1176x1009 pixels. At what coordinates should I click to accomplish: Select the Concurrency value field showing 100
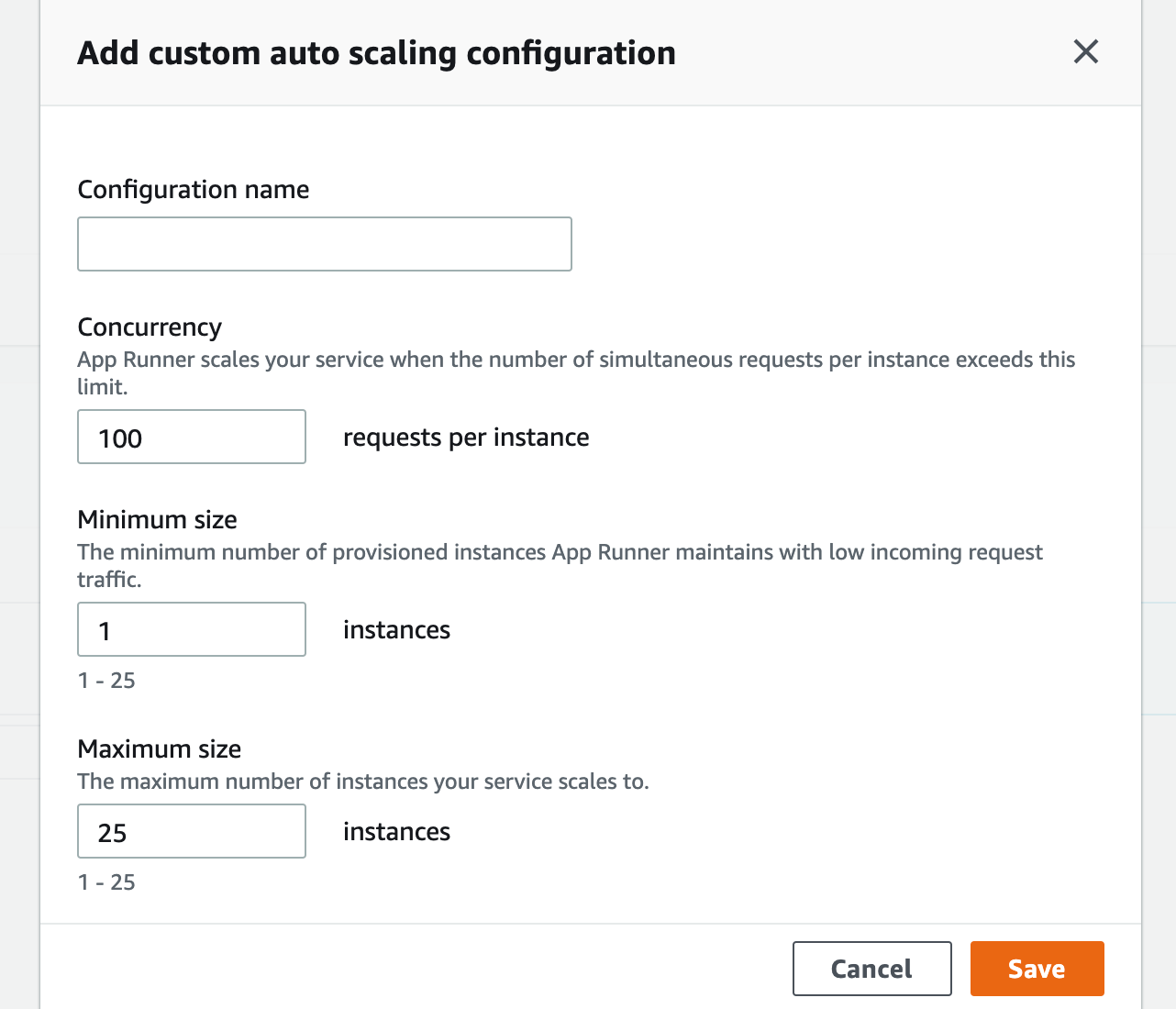pos(191,437)
